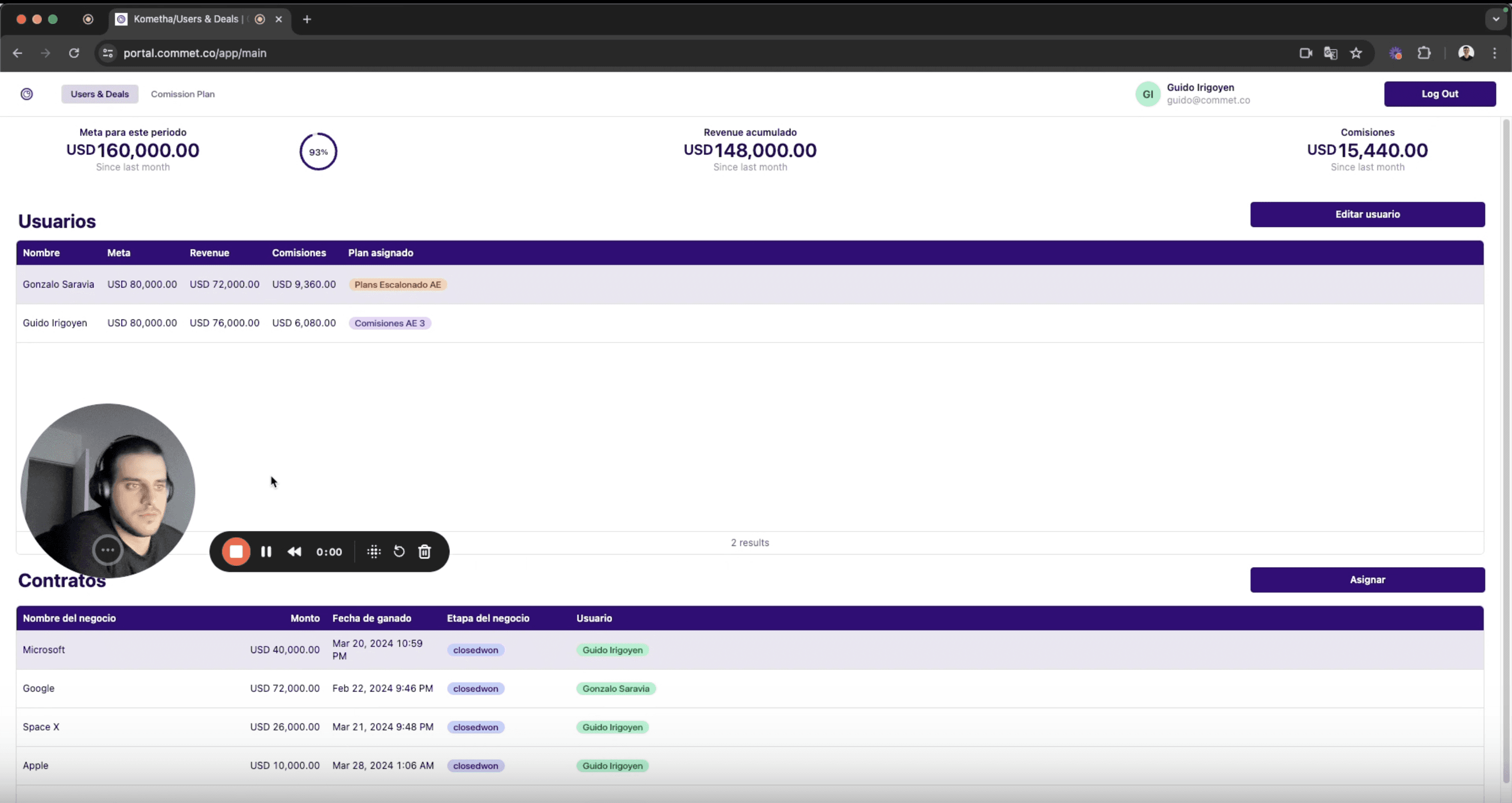
Task: Click the 93% progress circle
Action: coord(318,152)
